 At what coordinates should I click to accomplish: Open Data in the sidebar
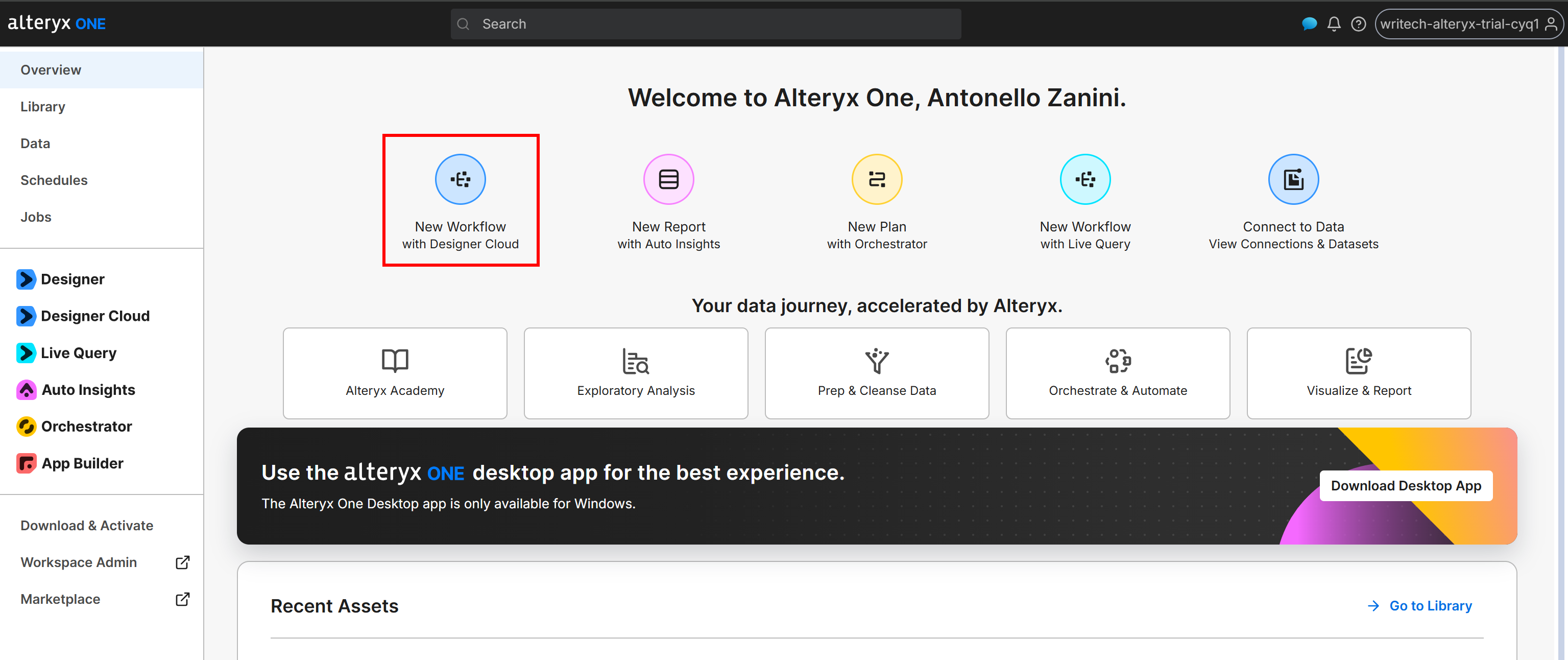click(x=102, y=144)
